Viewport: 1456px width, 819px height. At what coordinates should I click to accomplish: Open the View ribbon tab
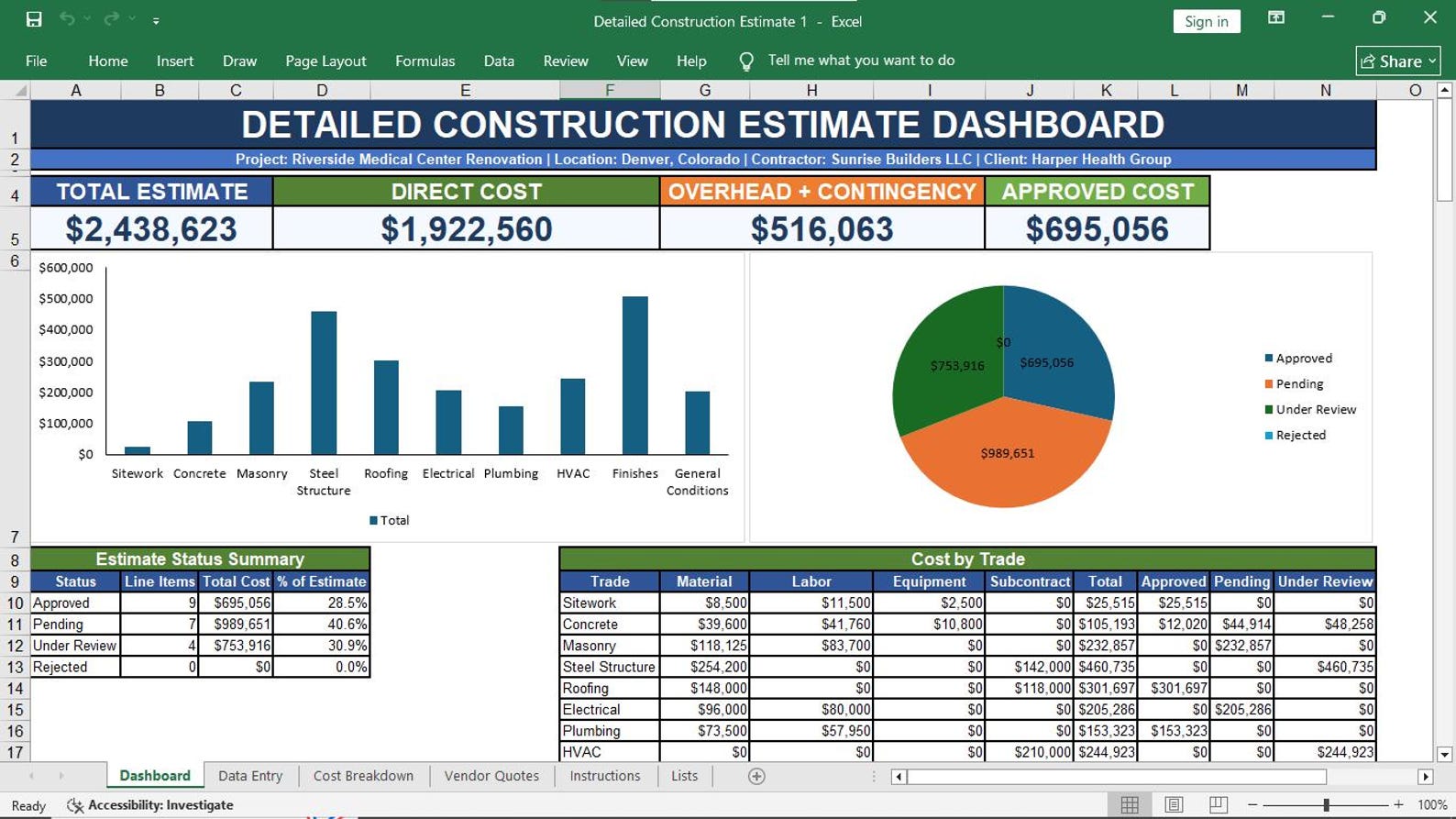[632, 61]
